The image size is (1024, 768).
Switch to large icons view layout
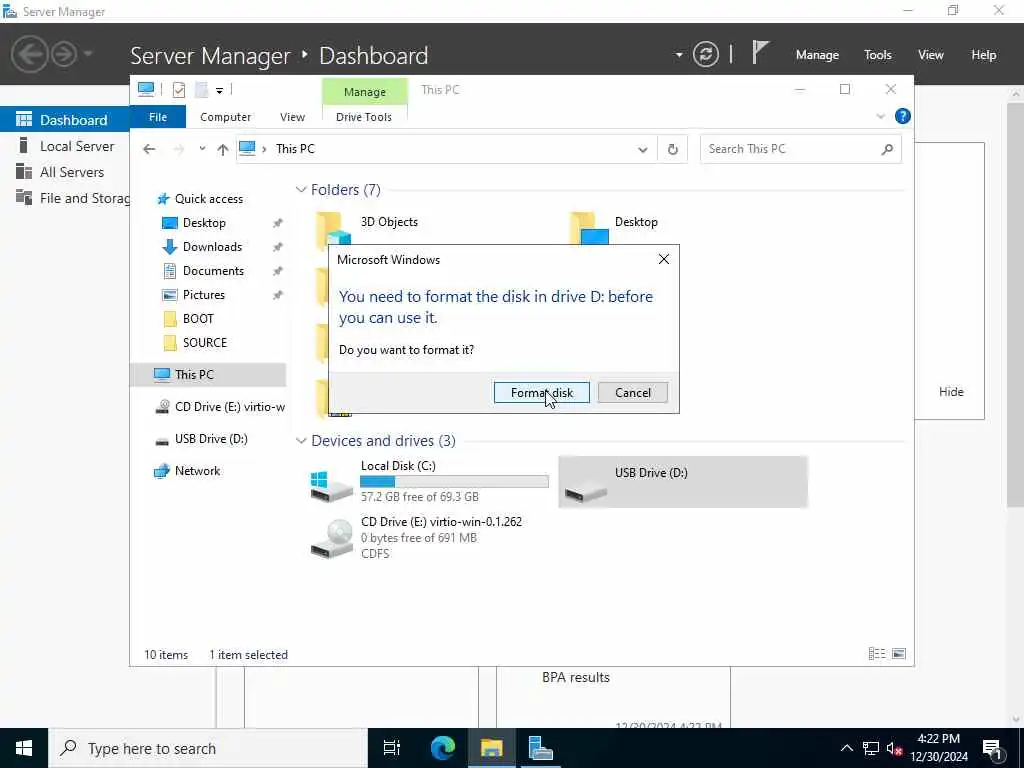899,654
